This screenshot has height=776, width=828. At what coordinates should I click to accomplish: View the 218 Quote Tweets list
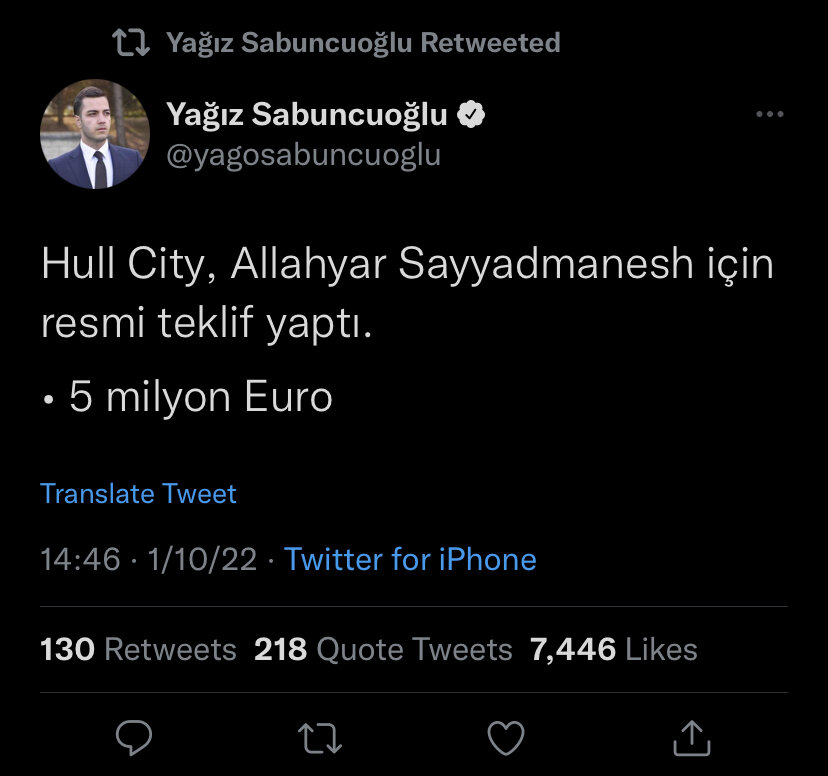pyautogui.click(x=383, y=650)
